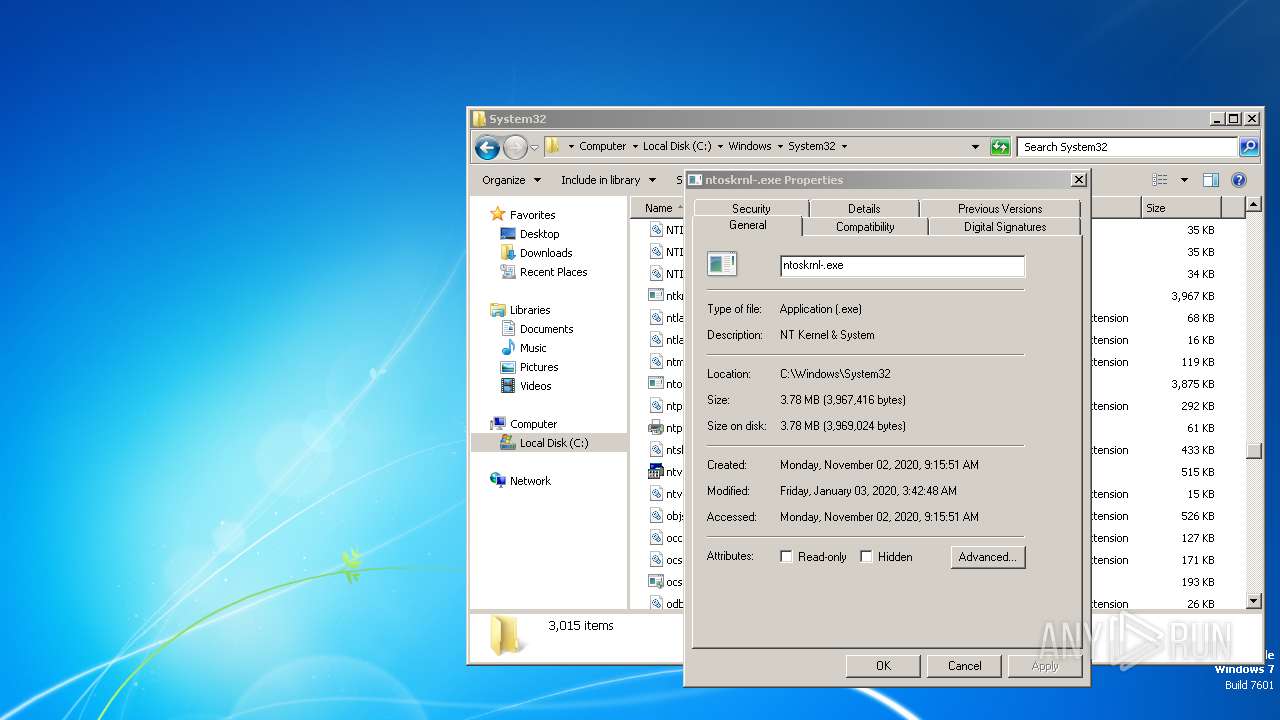The height and width of the screenshot is (720, 1280).
Task: Select Favorites in the navigation pane
Action: [532, 215]
